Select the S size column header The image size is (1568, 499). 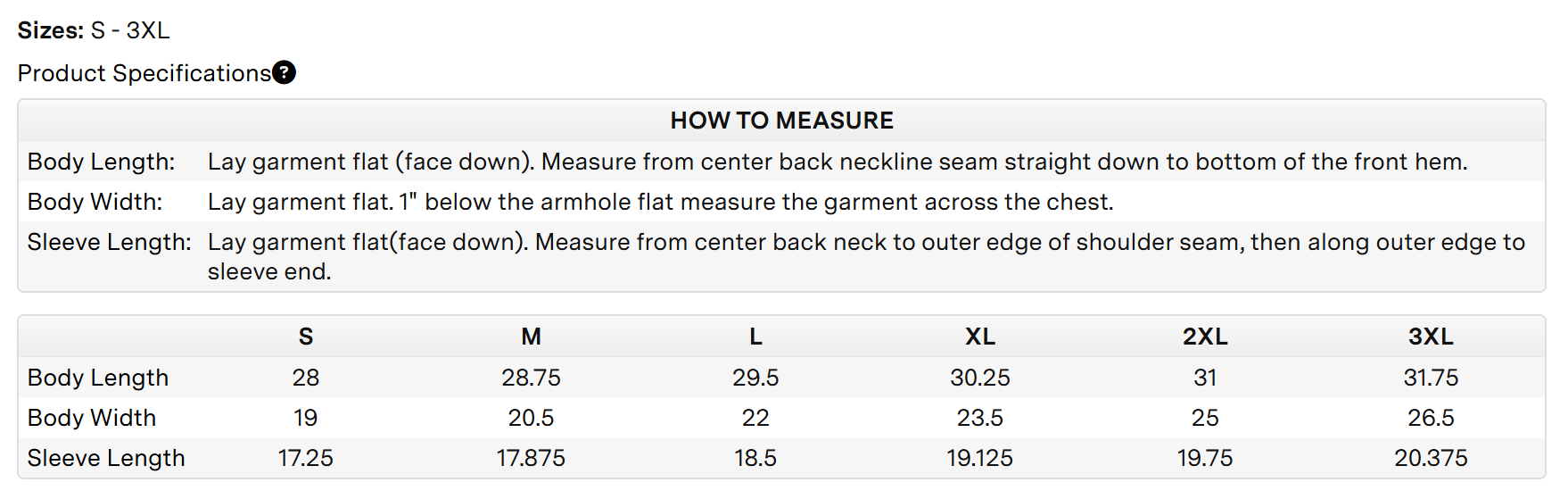pos(306,337)
